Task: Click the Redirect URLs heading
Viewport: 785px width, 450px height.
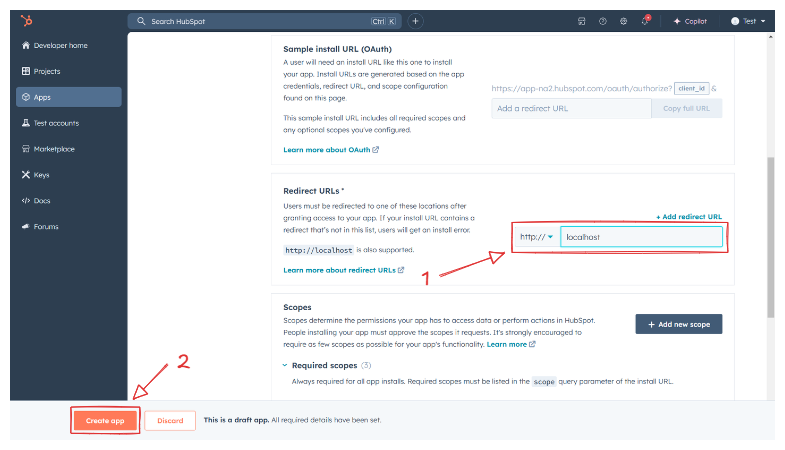Action: (313, 191)
